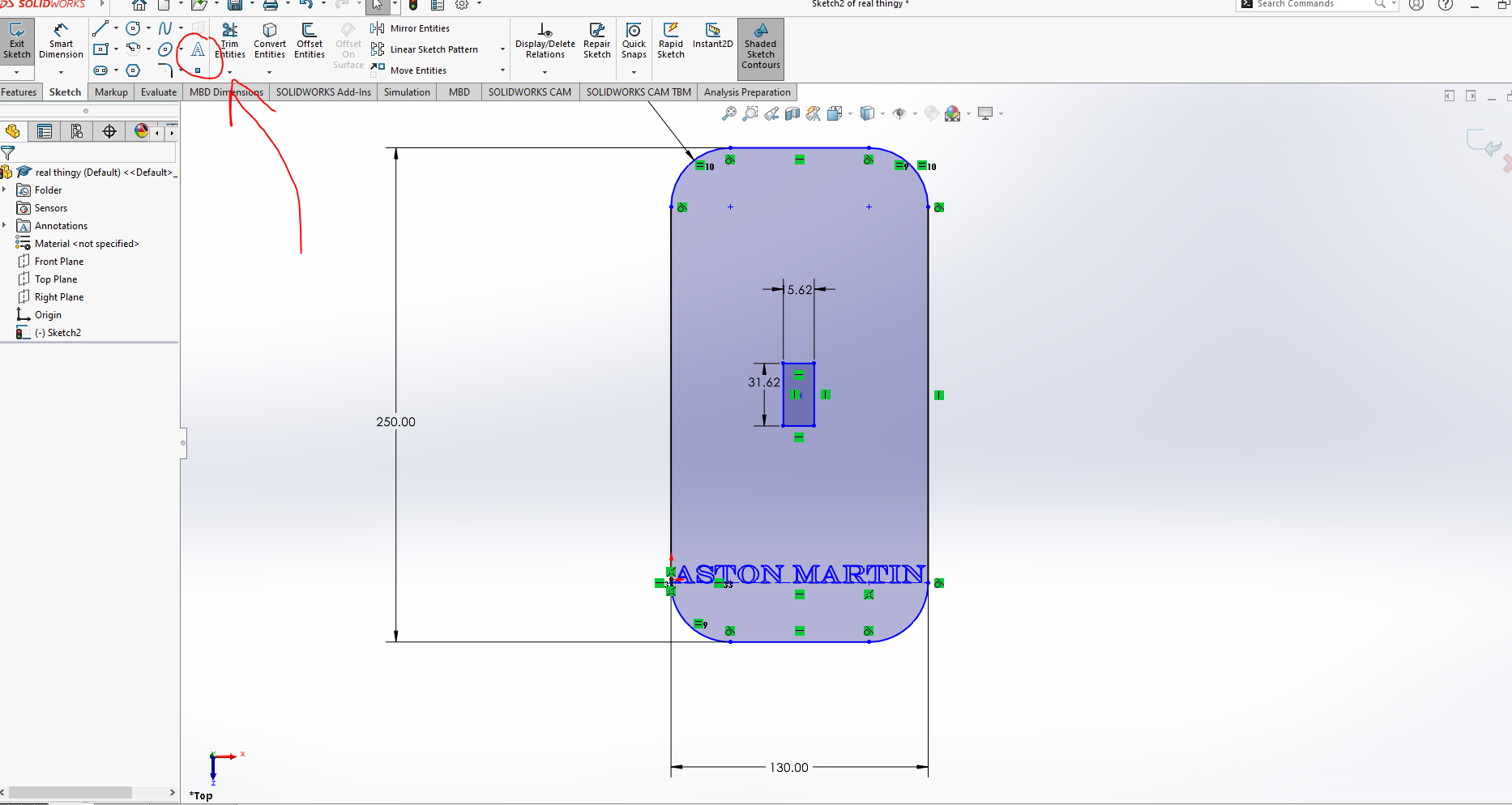Viewport: 1512px width, 805px height.
Task: Open Move Entities dropdown arrow
Action: 502,70
